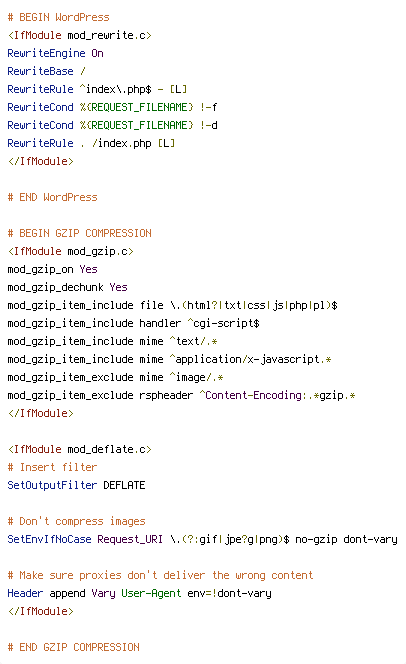Click the '# END WordPress' comment
Screen dimensions: 406x664
52,197
